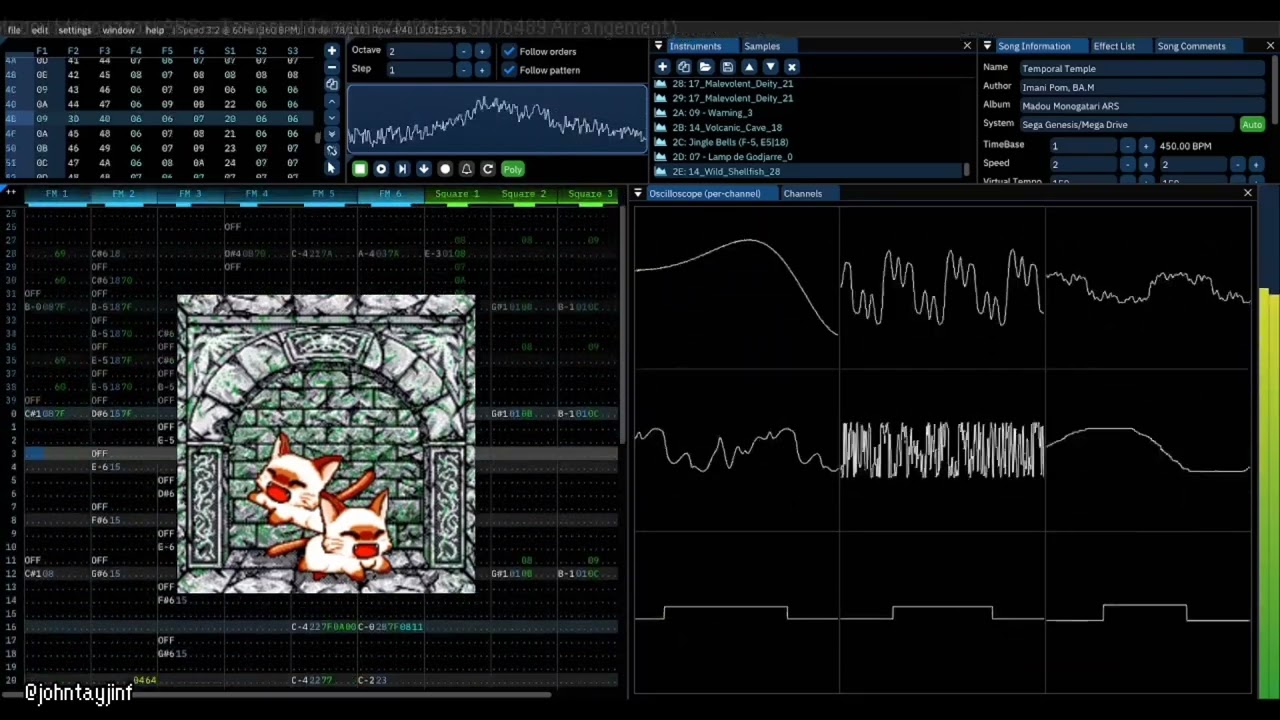The width and height of the screenshot is (1280, 720).
Task: Open the edit menu
Action: (41, 30)
